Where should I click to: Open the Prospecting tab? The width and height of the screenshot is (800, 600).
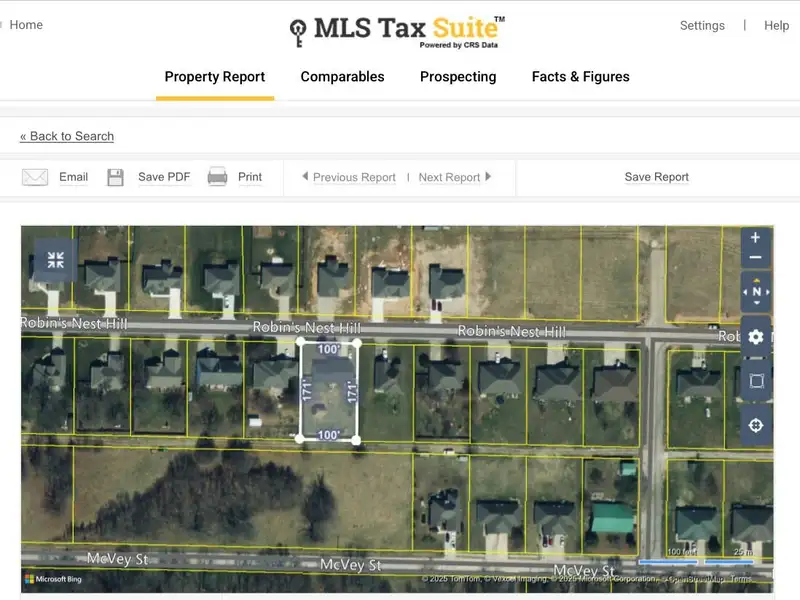pyautogui.click(x=458, y=77)
